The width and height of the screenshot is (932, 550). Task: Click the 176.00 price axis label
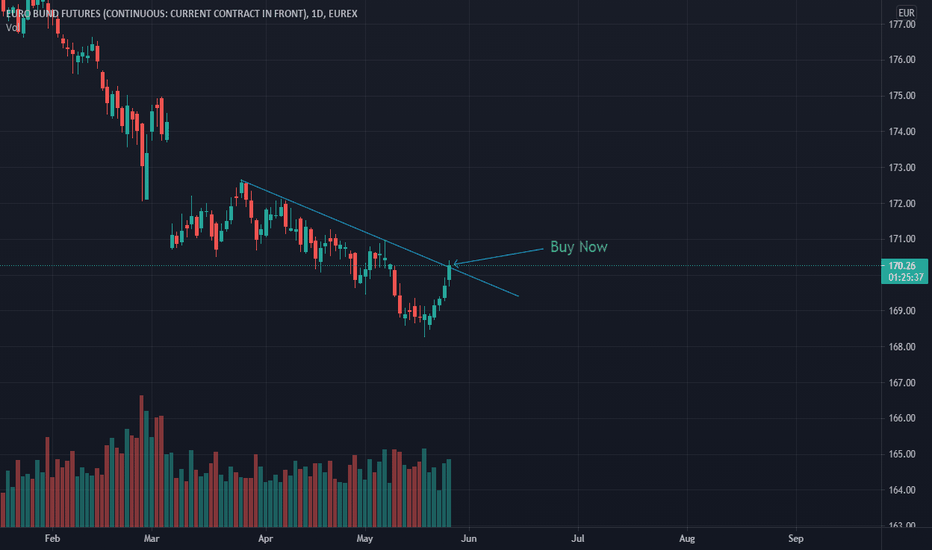(902, 59)
